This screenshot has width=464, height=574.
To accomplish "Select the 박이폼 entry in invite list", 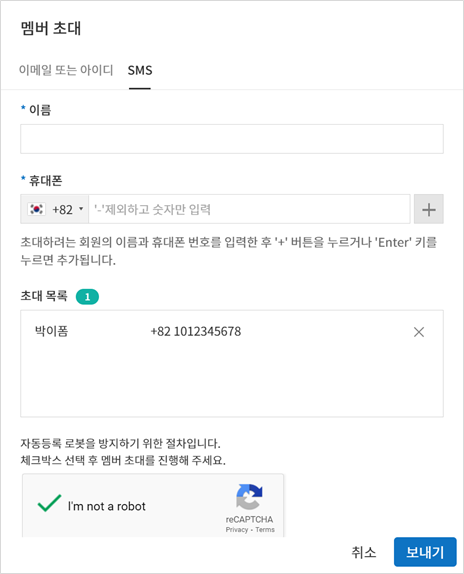I will [x=232, y=332].
